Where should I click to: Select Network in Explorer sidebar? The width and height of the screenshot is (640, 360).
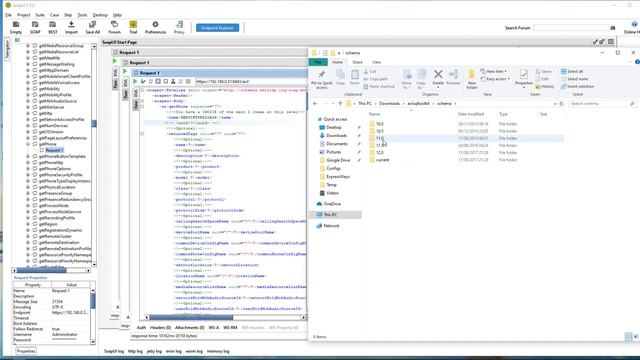(331, 226)
